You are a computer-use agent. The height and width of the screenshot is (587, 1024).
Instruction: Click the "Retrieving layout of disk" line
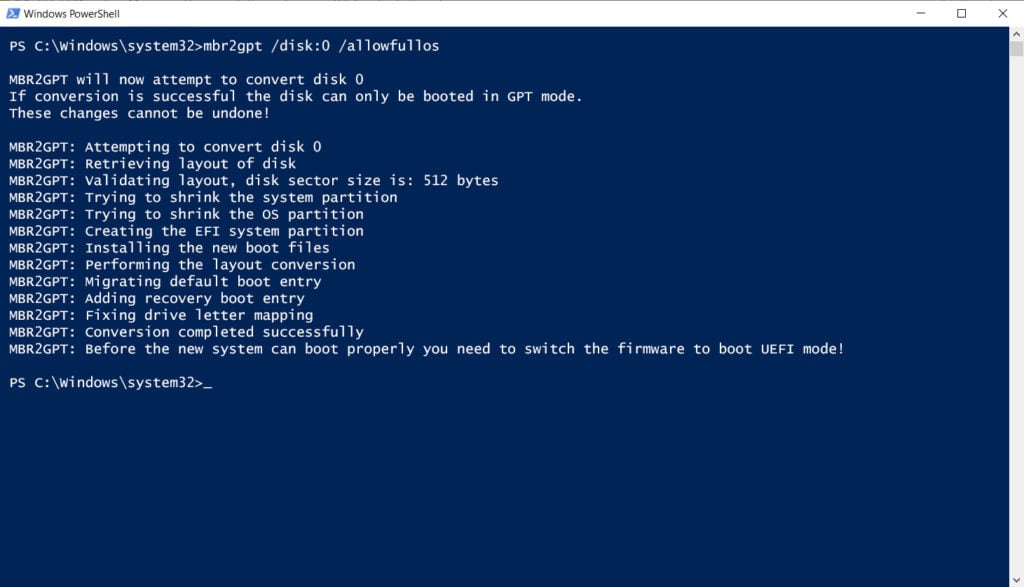click(190, 164)
